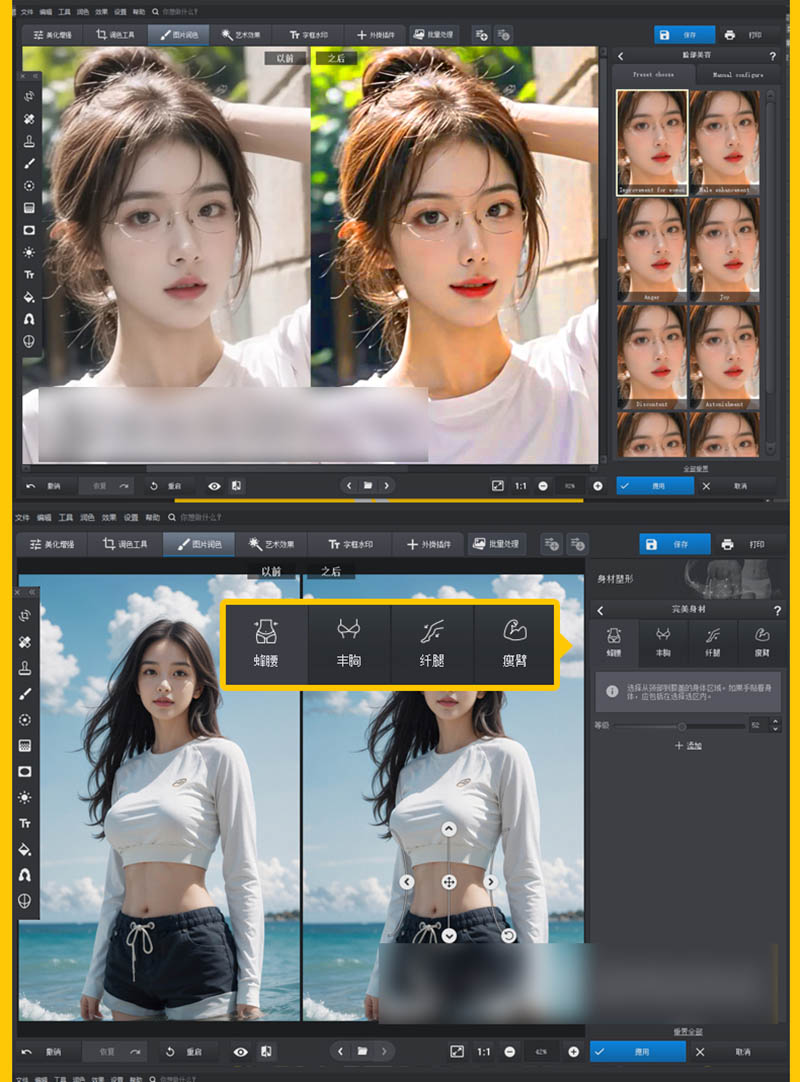Toggle the eye preview in the portrait window
The height and width of the screenshot is (1082, 800).
point(215,486)
